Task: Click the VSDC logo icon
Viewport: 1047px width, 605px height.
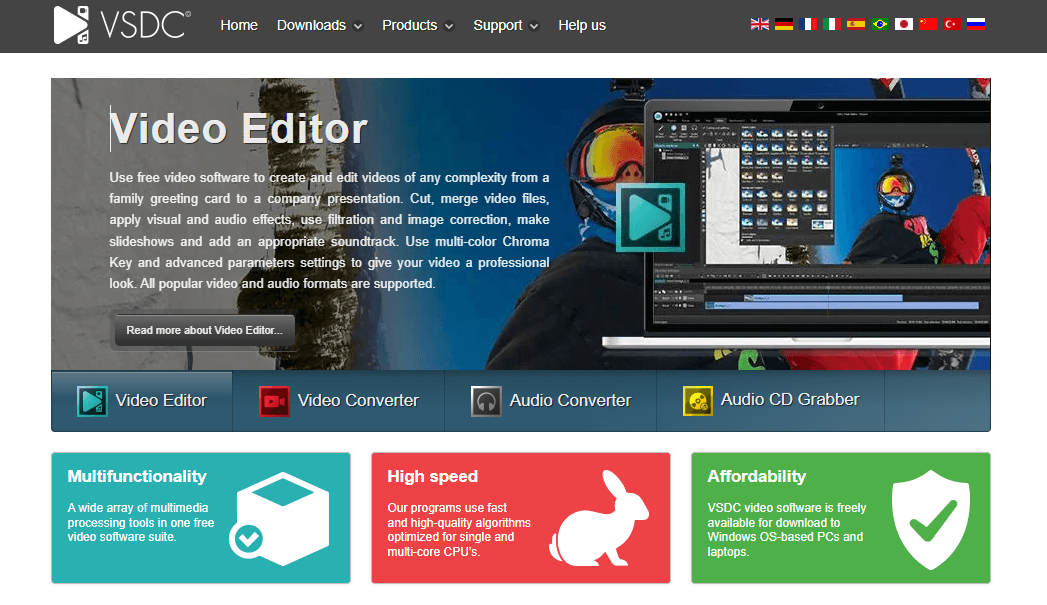Action: (x=71, y=25)
